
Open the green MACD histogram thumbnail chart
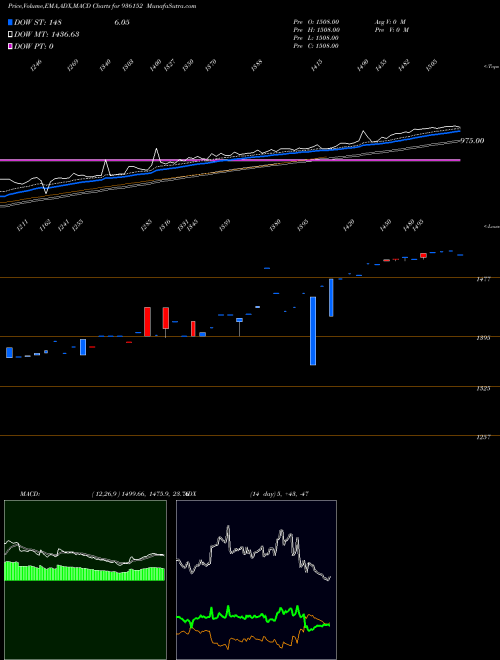coord(85,580)
